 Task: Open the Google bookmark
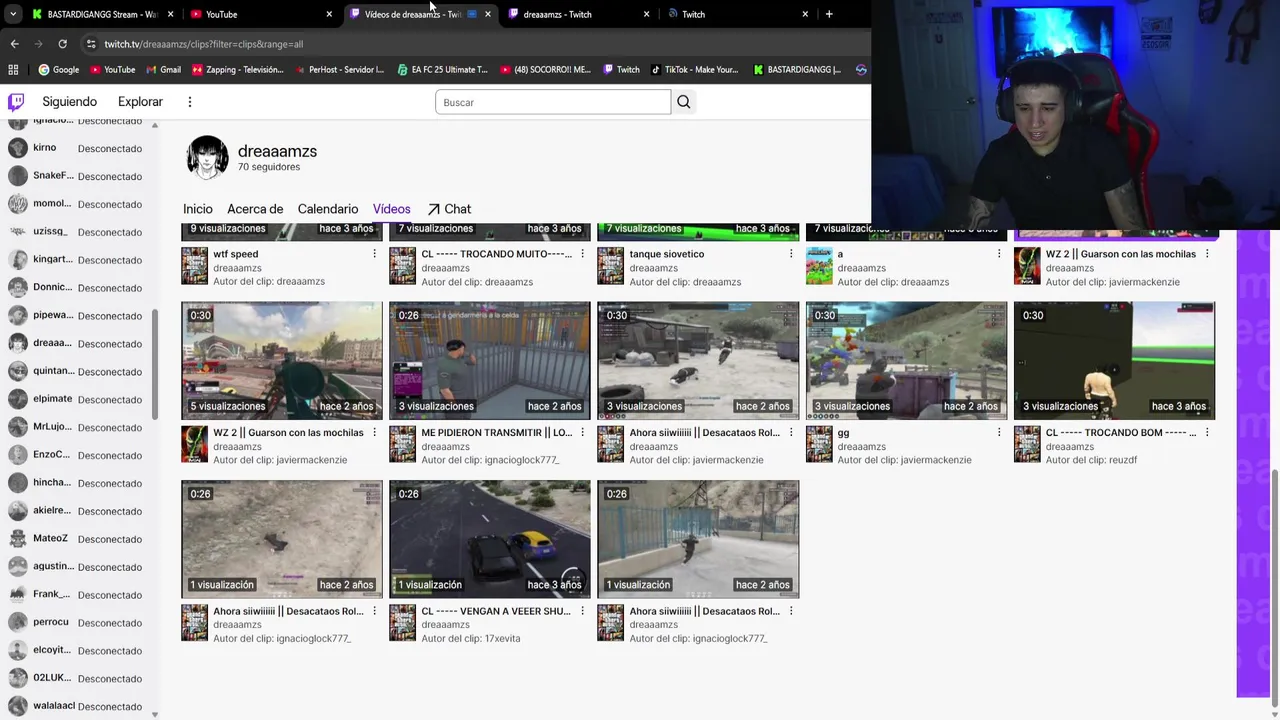point(58,70)
